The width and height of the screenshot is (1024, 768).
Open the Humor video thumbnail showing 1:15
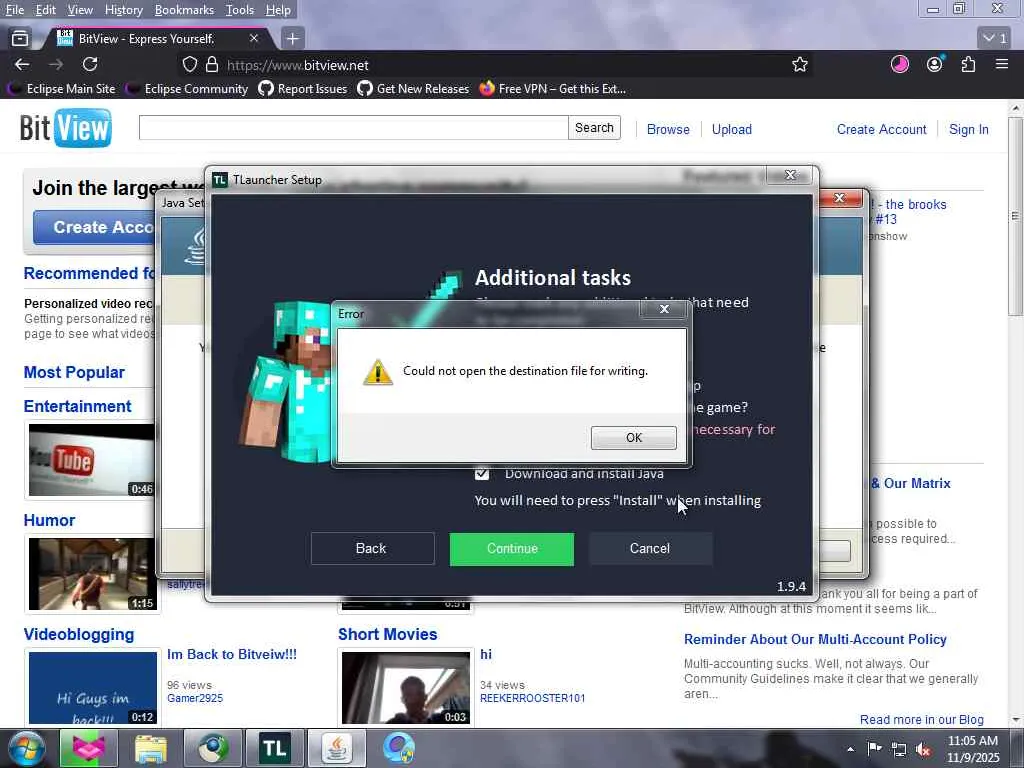coord(92,575)
